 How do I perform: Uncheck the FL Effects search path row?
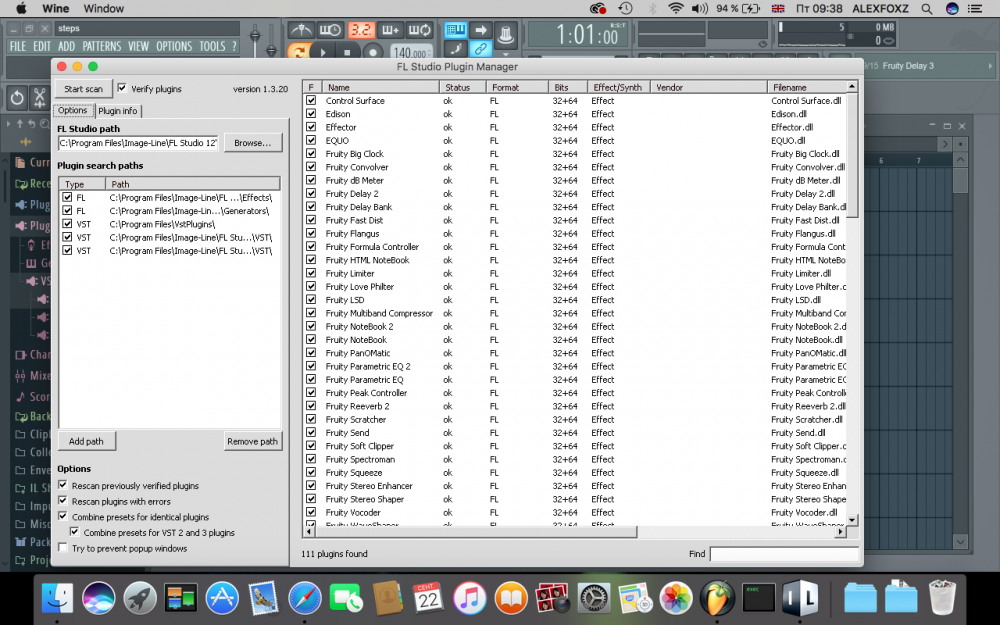pyautogui.click(x=67, y=198)
